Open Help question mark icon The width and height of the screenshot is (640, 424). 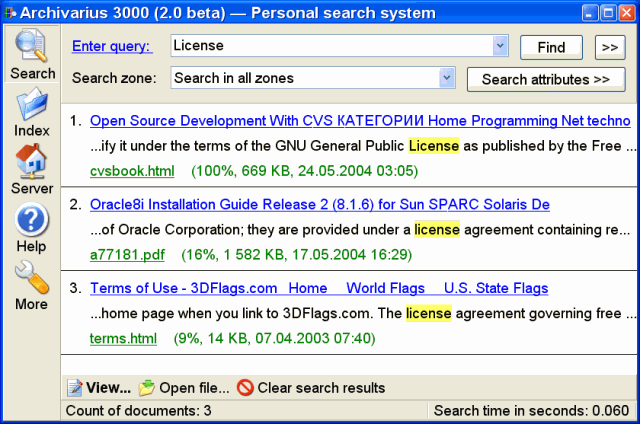click(x=32, y=219)
